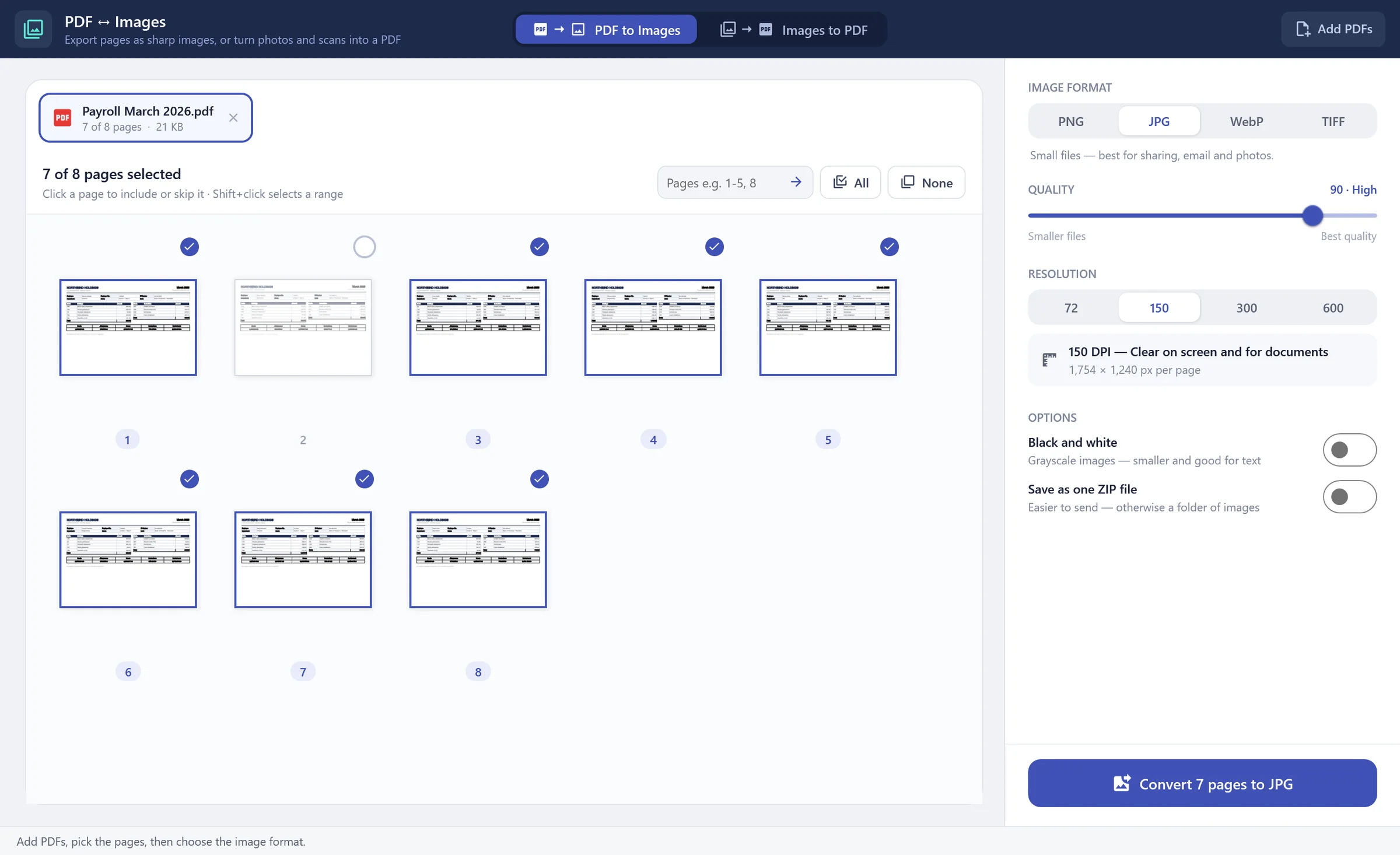Click the page number 4 badge

(653, 440)
